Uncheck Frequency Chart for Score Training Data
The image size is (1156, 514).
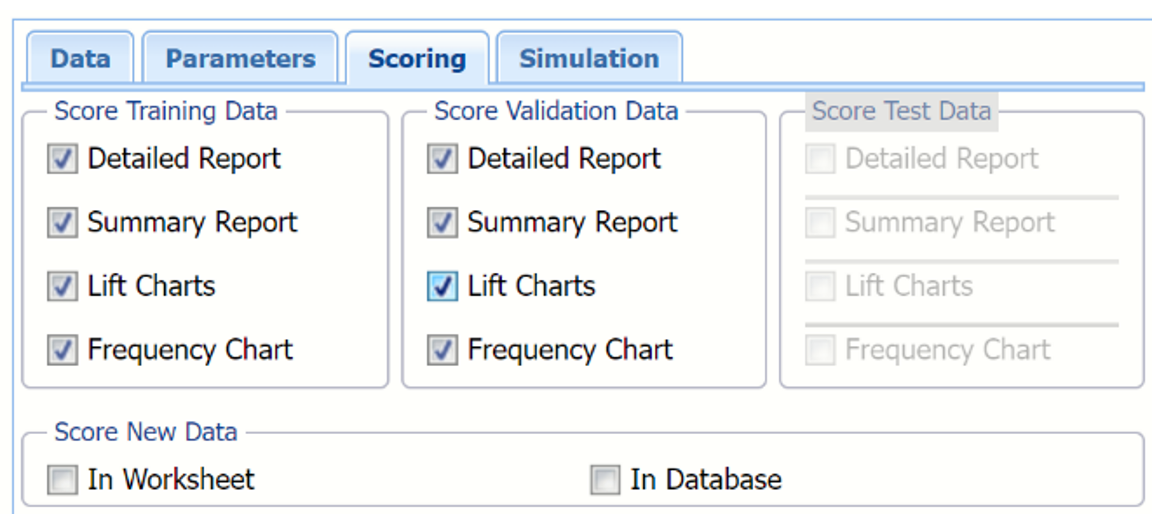62,350
